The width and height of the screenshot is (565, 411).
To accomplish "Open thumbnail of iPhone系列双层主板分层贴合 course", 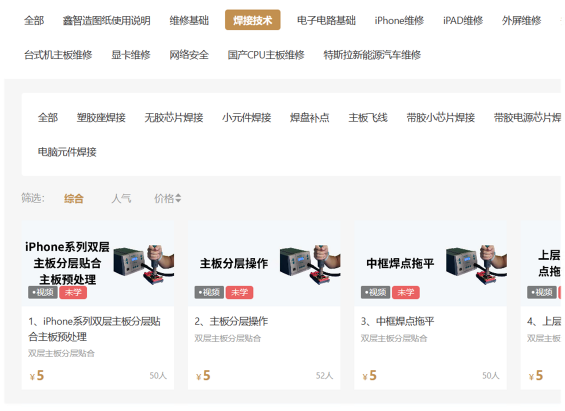I will click(98, 264).
